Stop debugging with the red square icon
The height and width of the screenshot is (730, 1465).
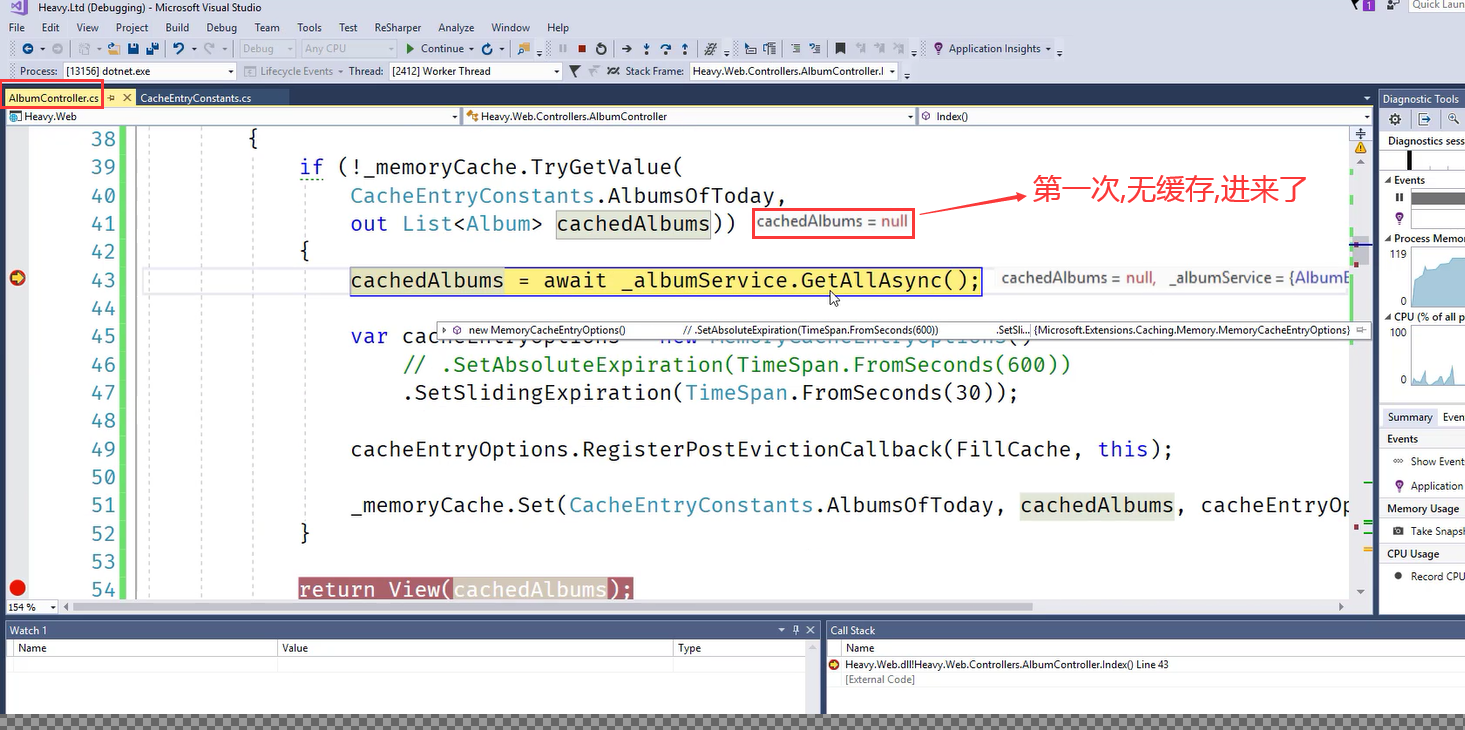coord(581,48)
